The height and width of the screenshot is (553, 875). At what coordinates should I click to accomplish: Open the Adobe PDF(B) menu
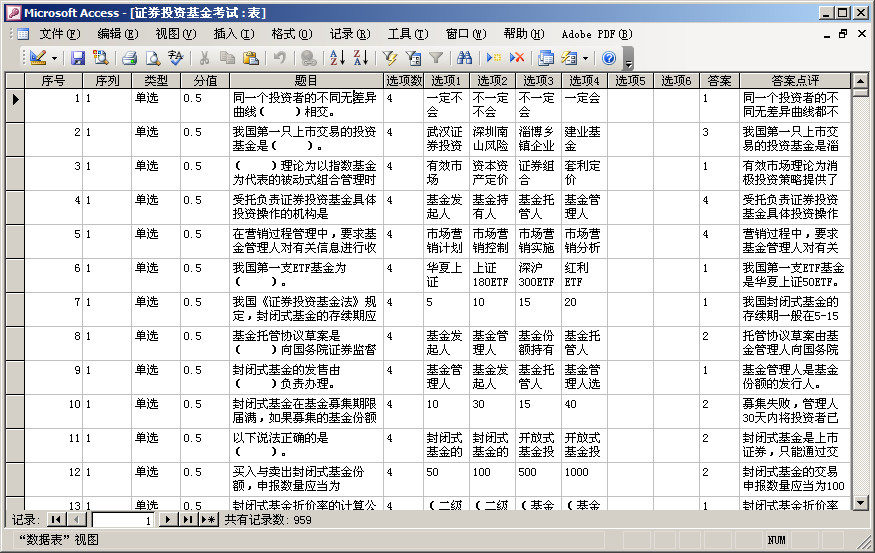(x=597, y=34)
